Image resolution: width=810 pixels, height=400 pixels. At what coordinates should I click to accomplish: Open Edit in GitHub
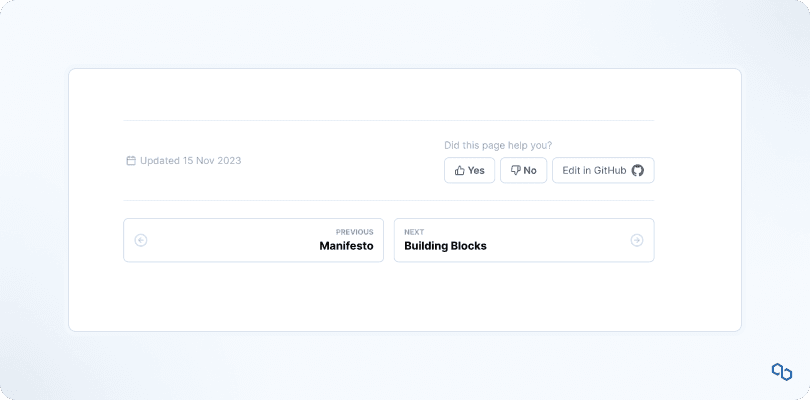(x=603, y=170)
